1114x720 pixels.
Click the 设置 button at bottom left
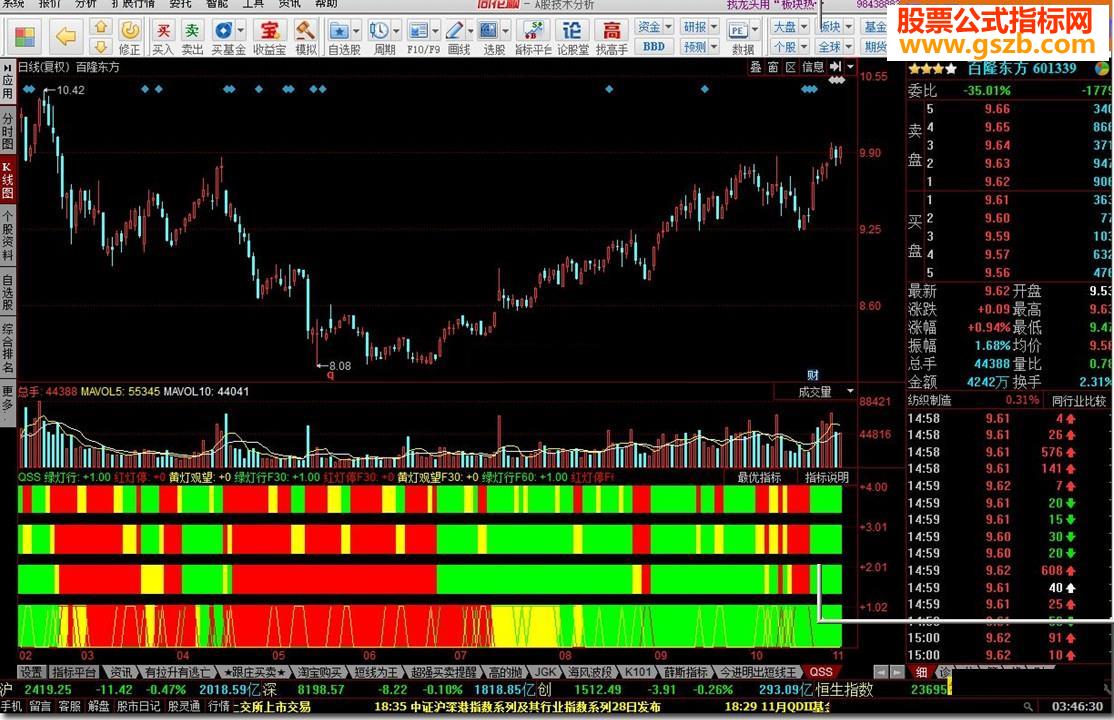pyautogui.click(x=31, y=672)
